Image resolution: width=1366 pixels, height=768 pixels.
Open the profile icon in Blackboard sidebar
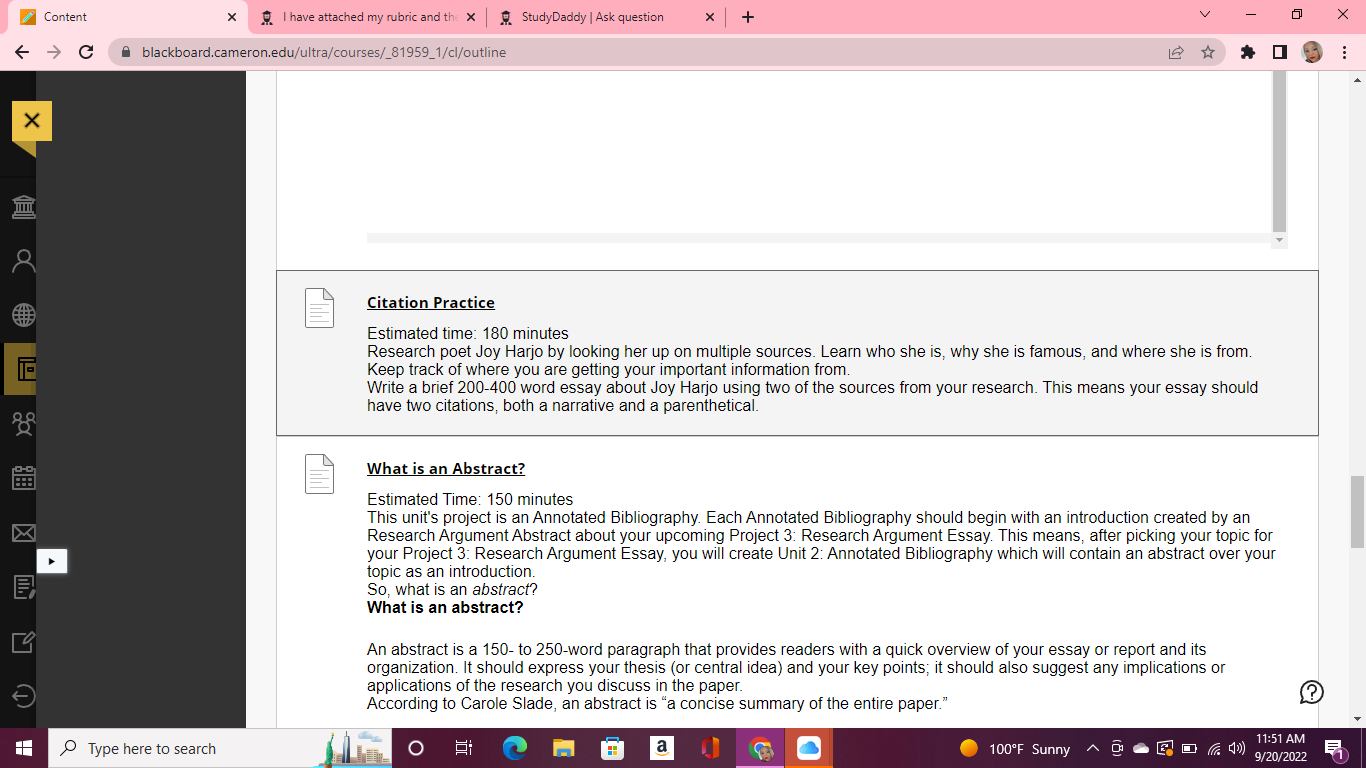point(24,261)
